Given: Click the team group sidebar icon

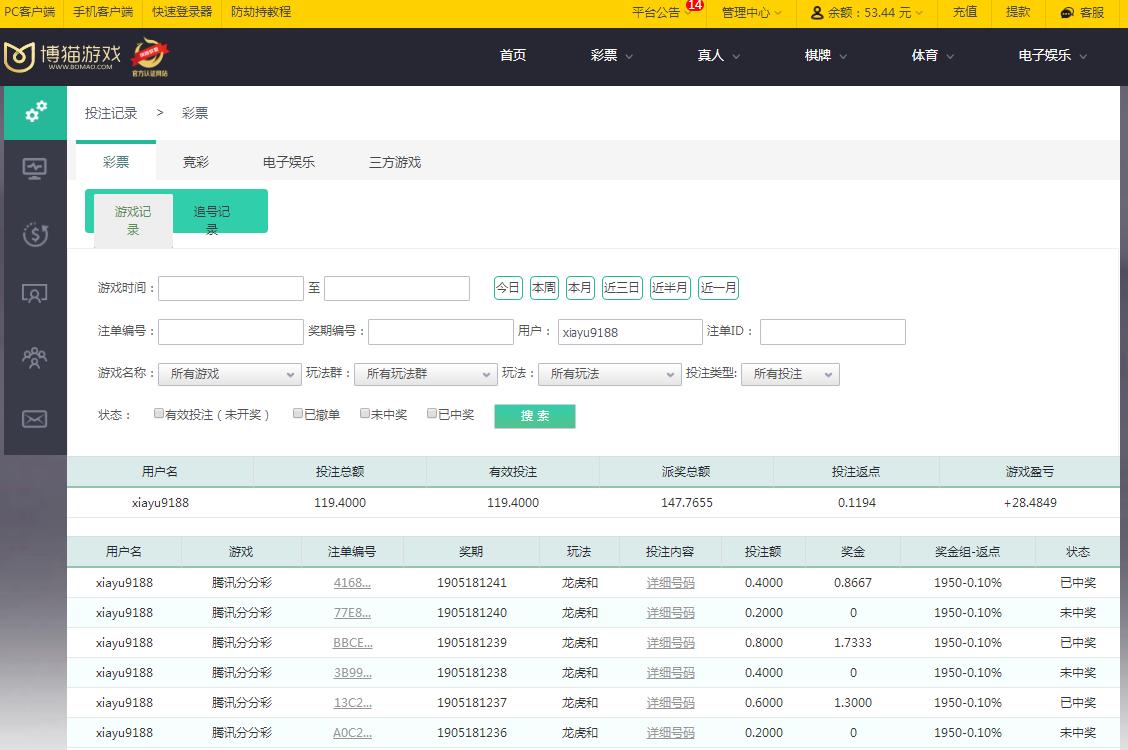Looking at the screenshot, I should pos(35,357).
